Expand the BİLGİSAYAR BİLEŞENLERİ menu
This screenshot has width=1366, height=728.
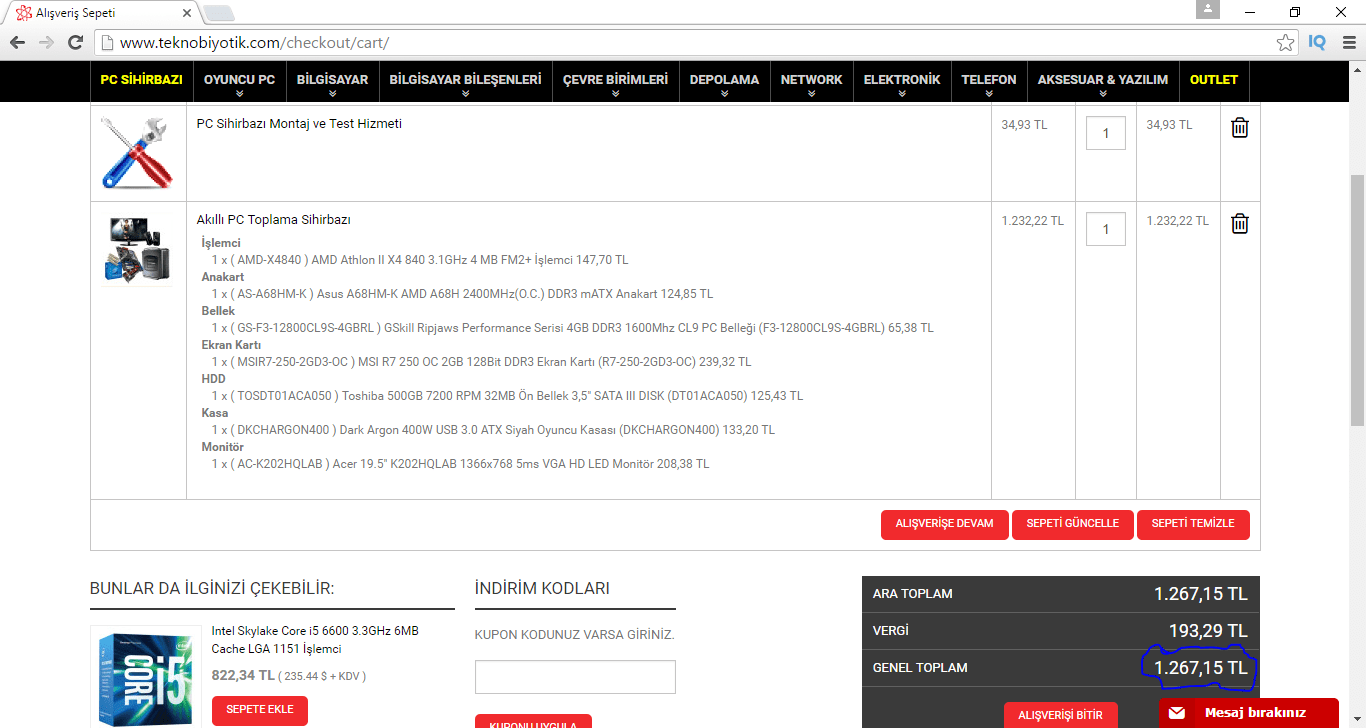tap(465, 80)
